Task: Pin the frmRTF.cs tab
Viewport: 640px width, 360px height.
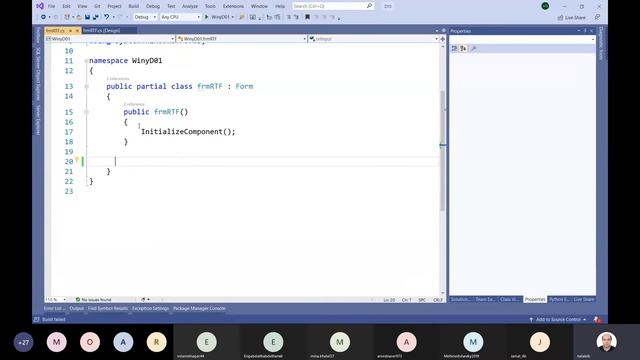Action: (x=70, y=31)
